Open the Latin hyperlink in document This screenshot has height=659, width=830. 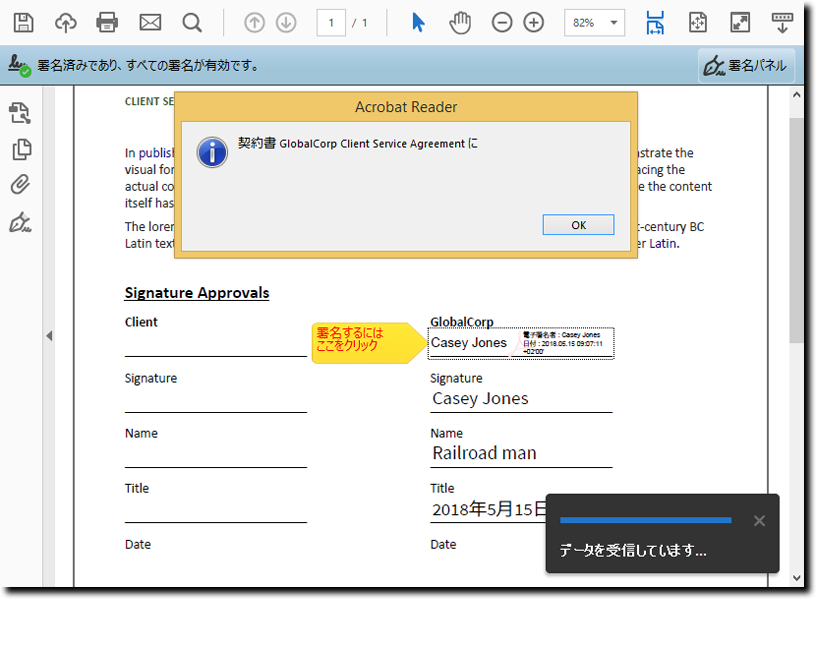663,243
